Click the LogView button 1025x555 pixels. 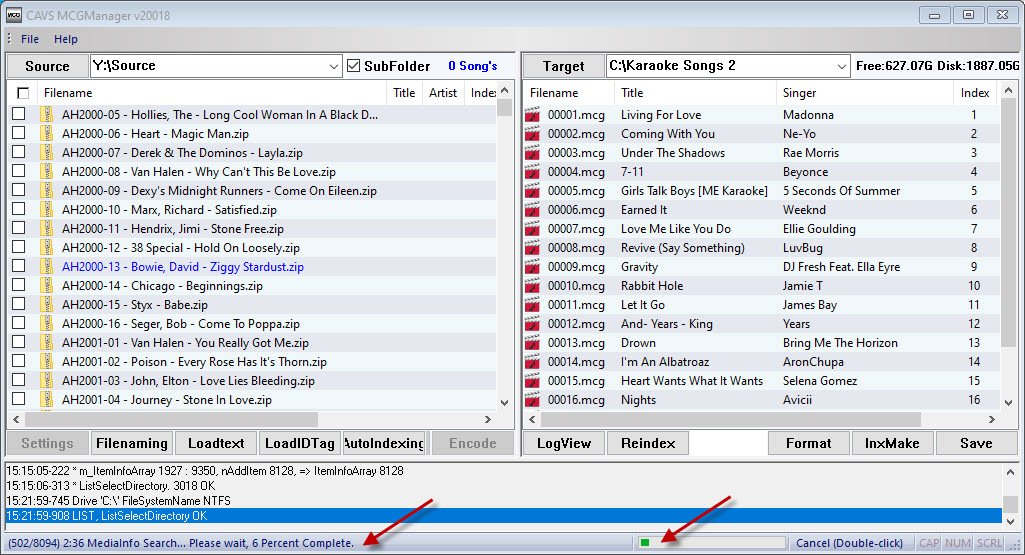click(563, 443)
